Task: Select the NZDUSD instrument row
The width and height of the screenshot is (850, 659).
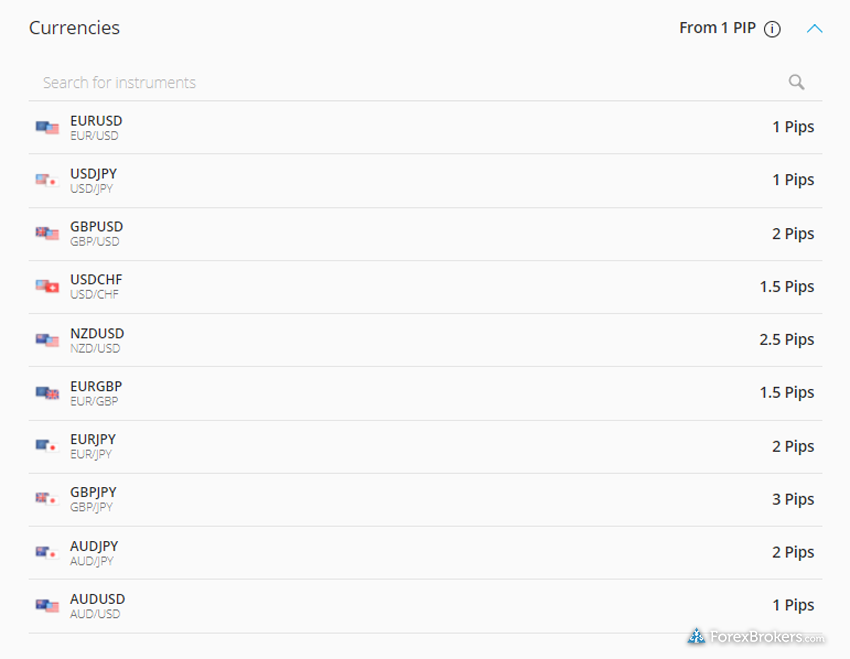Action: 426,340
